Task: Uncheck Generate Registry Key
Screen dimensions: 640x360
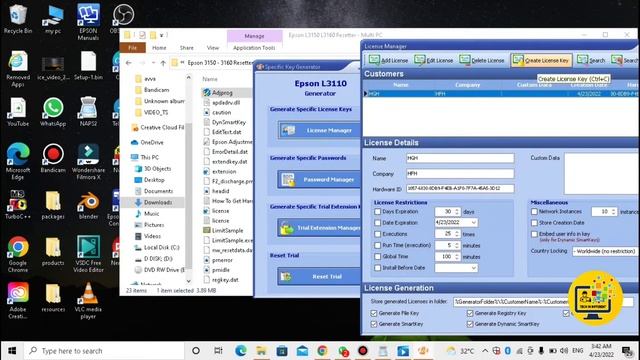Action: (x=470, y=313)
